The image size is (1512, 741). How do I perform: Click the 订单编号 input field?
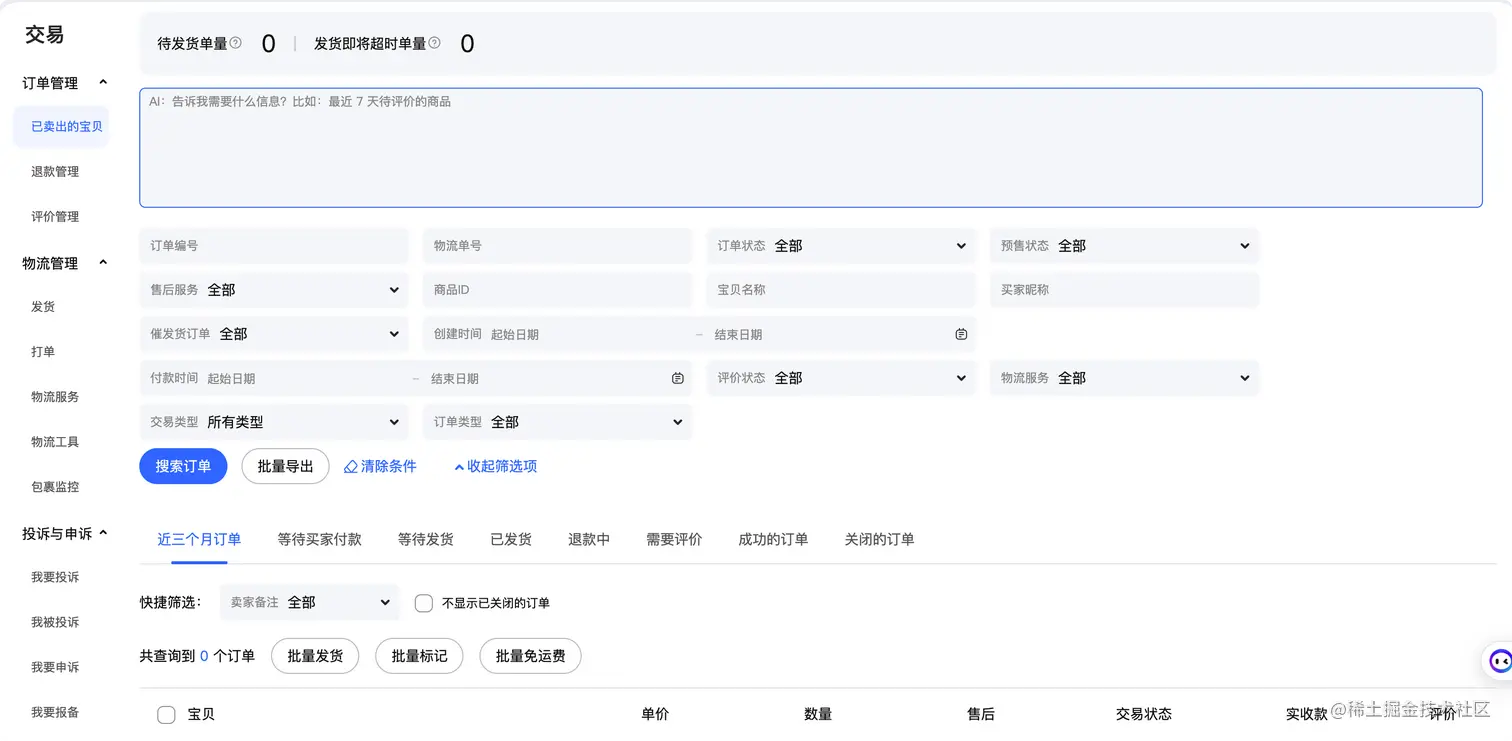(274, 246)
